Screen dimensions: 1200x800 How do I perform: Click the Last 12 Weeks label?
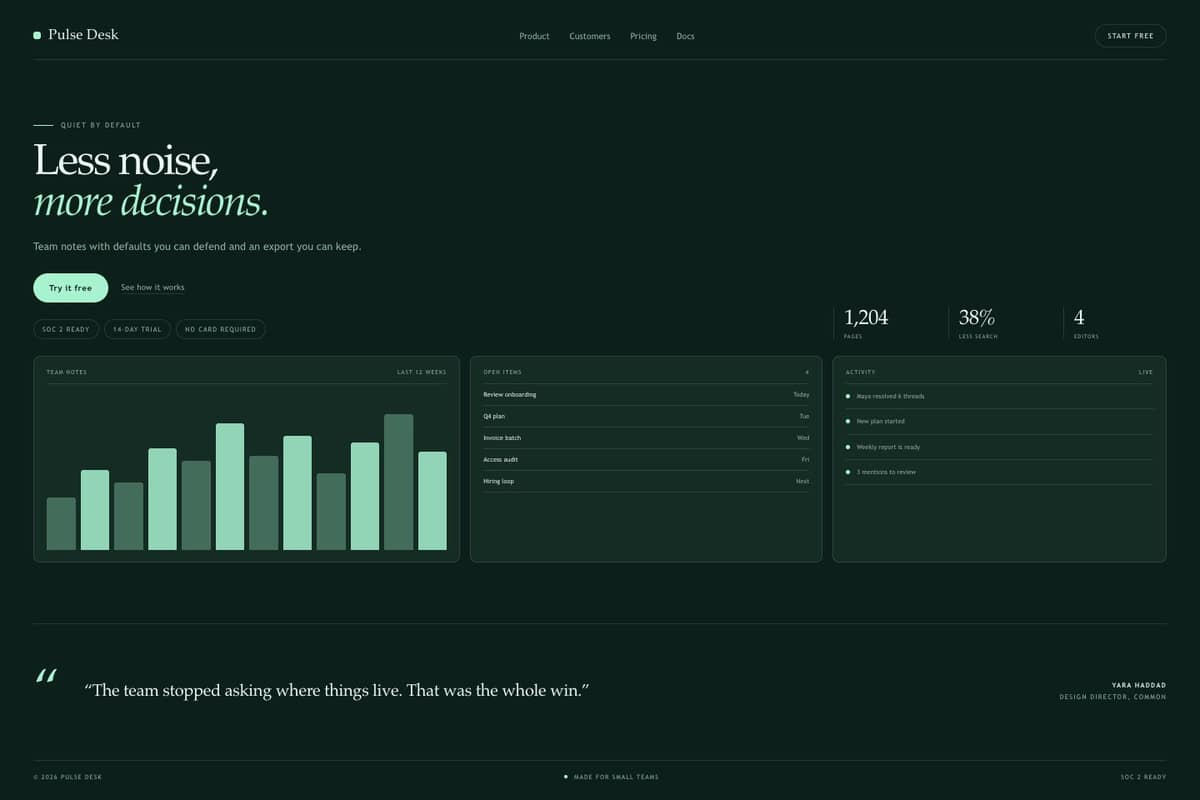click(x=422, y=372)
